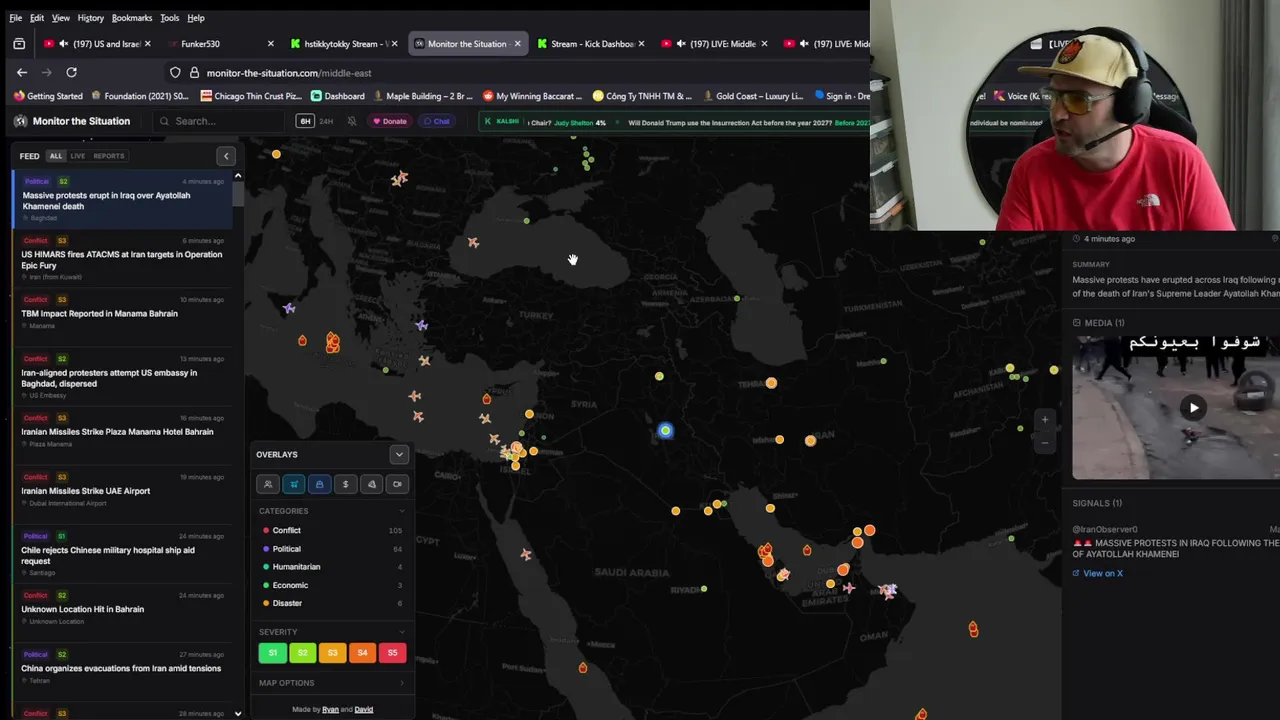The height and width of the screenshot is (720, 1280).
Task: Select the 6H time range
Action: [306, 121]
